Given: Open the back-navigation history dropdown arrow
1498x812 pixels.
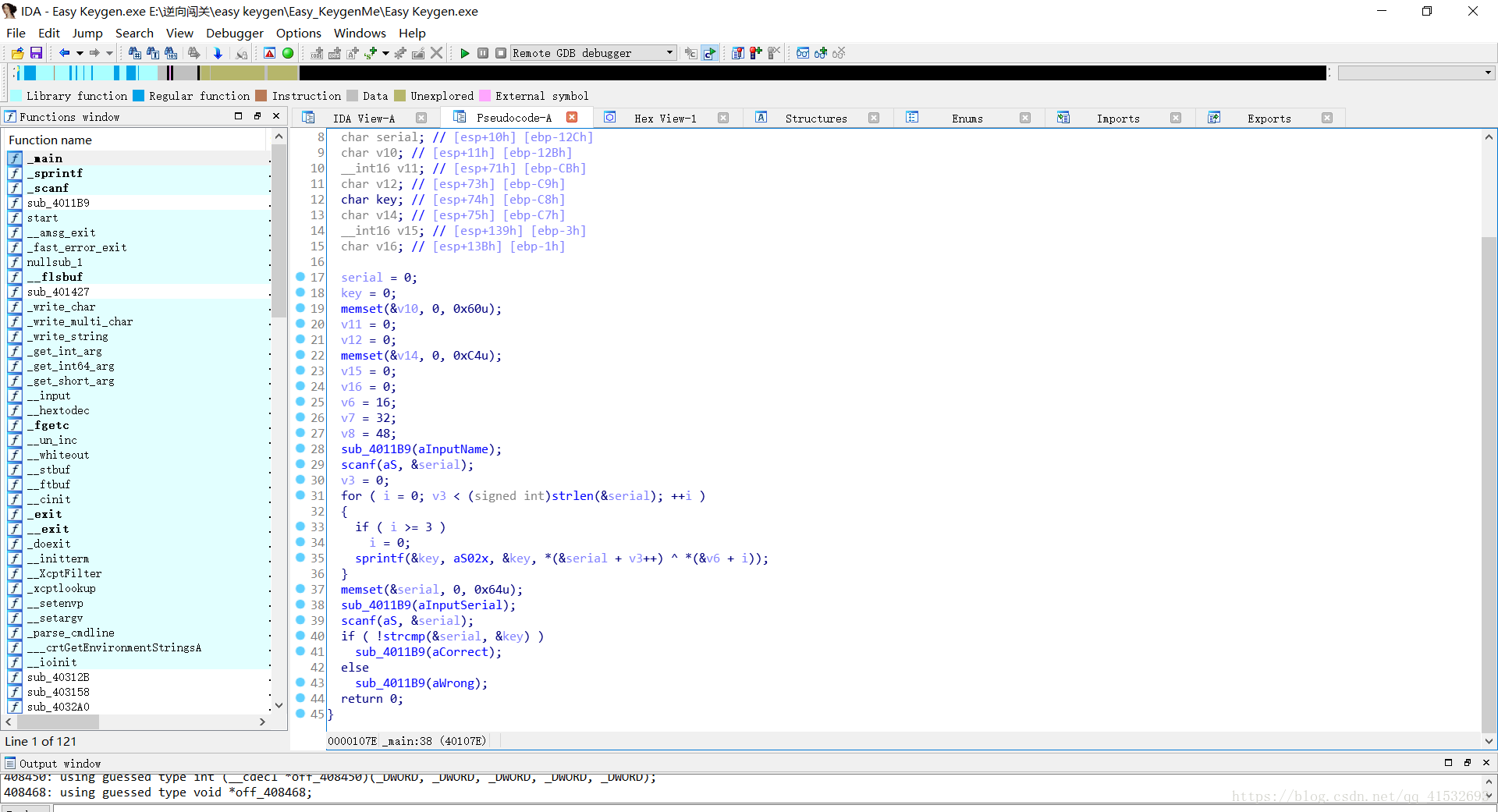Looking at the screenshot, I should pos(80,53).
